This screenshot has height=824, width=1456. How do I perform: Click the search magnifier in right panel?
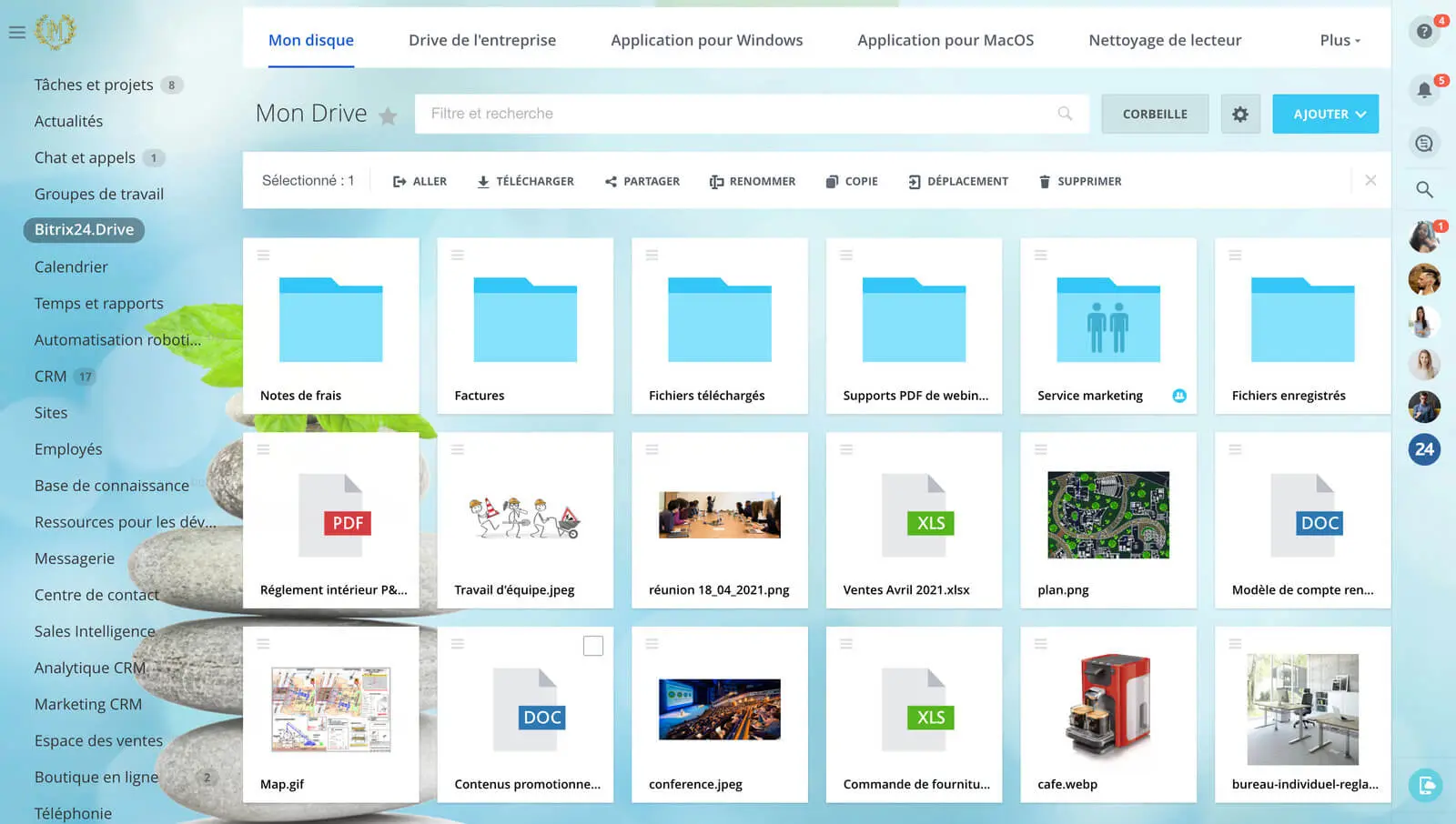(x=1423, y=190)
